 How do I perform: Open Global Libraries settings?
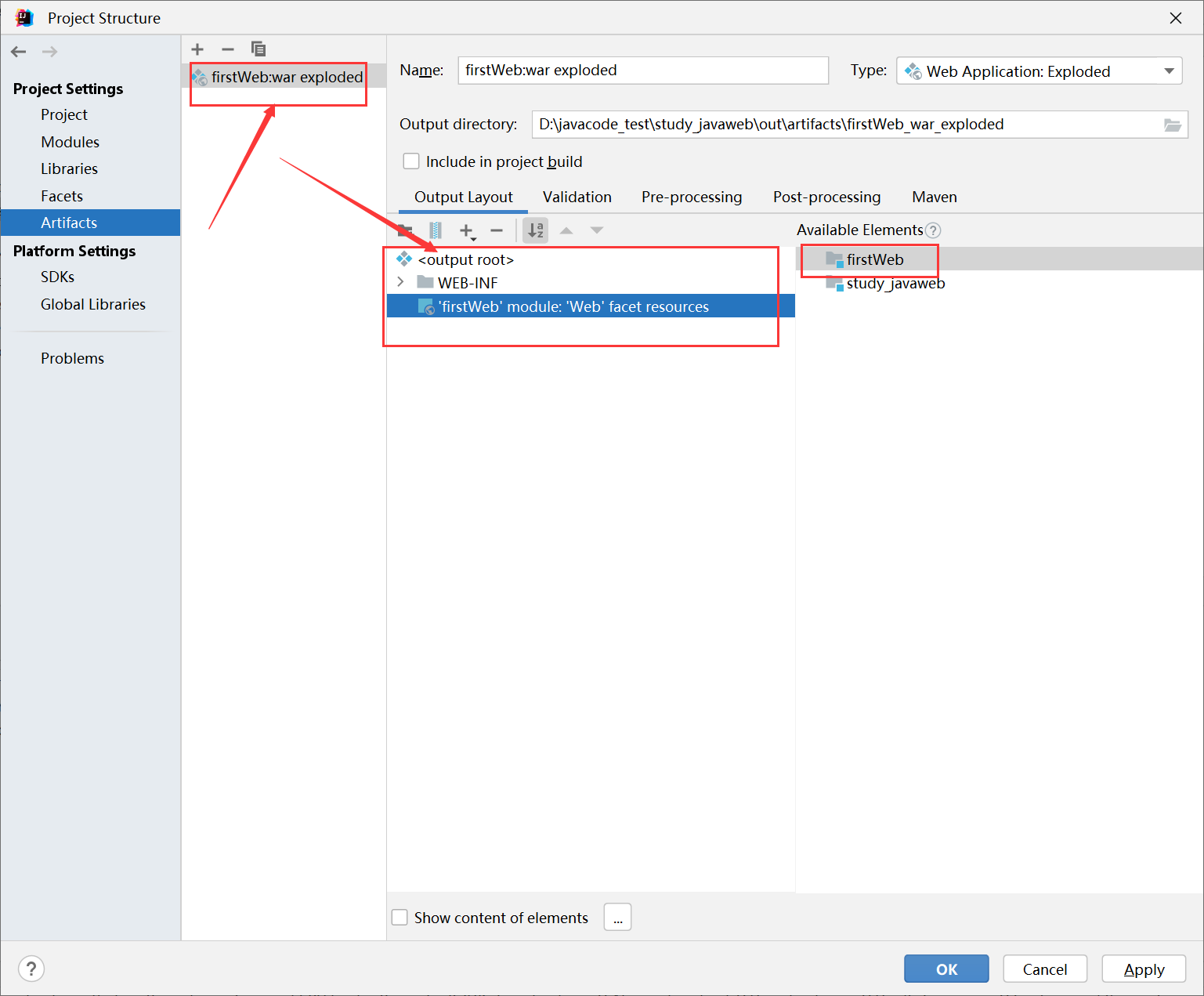(x=93, y=305)
